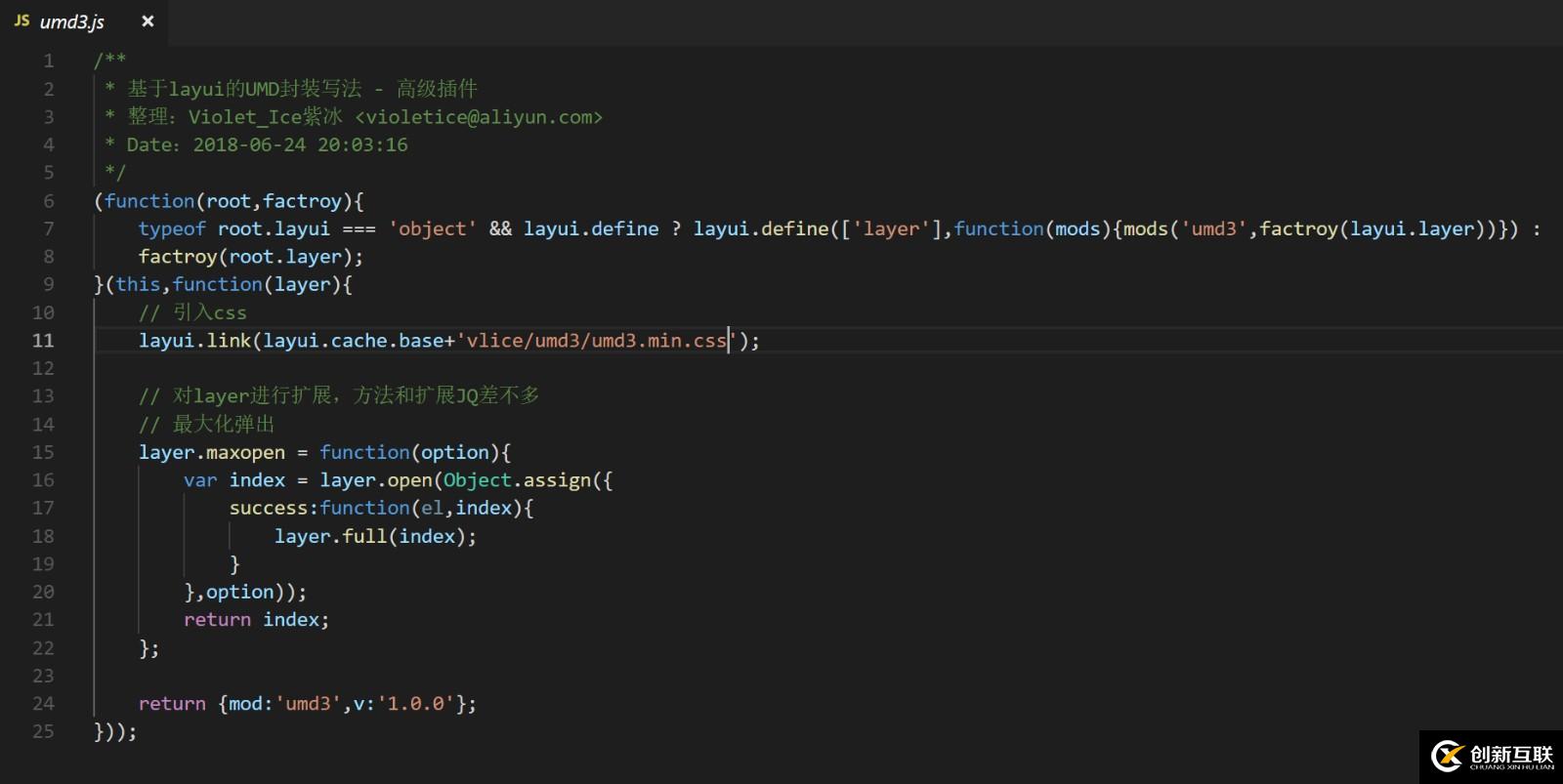Click the closing })); on line 25
This screenshot has width=1563, height=784.
[115, 731]
